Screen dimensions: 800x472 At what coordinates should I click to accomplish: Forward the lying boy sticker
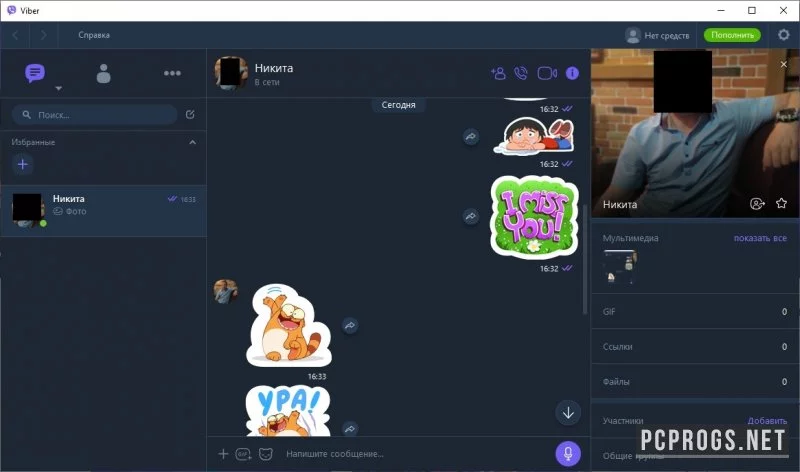pos(471,136)
